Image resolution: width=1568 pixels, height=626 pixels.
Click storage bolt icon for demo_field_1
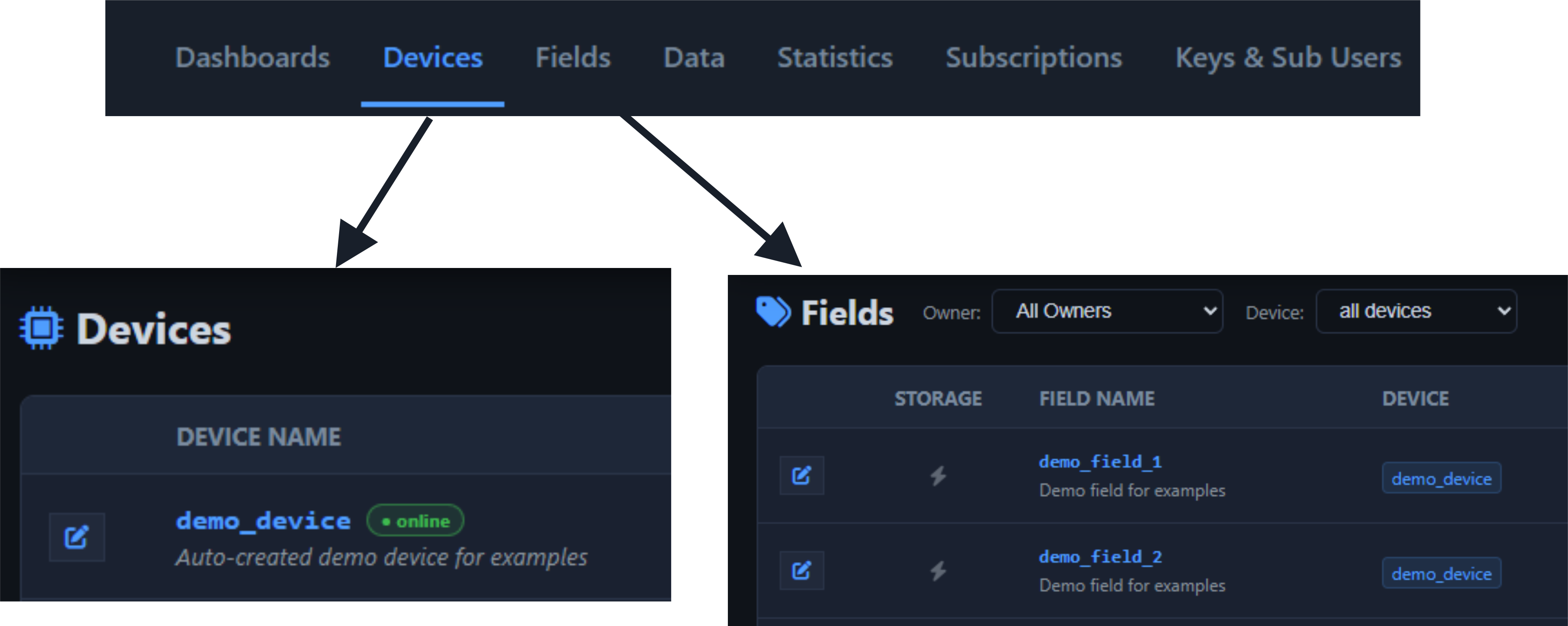938,476
